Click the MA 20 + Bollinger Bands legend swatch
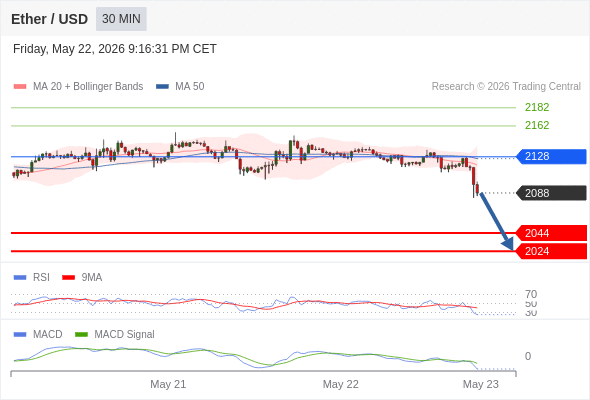590x400 pixels. pyautogui.click(x=20, y=87)
